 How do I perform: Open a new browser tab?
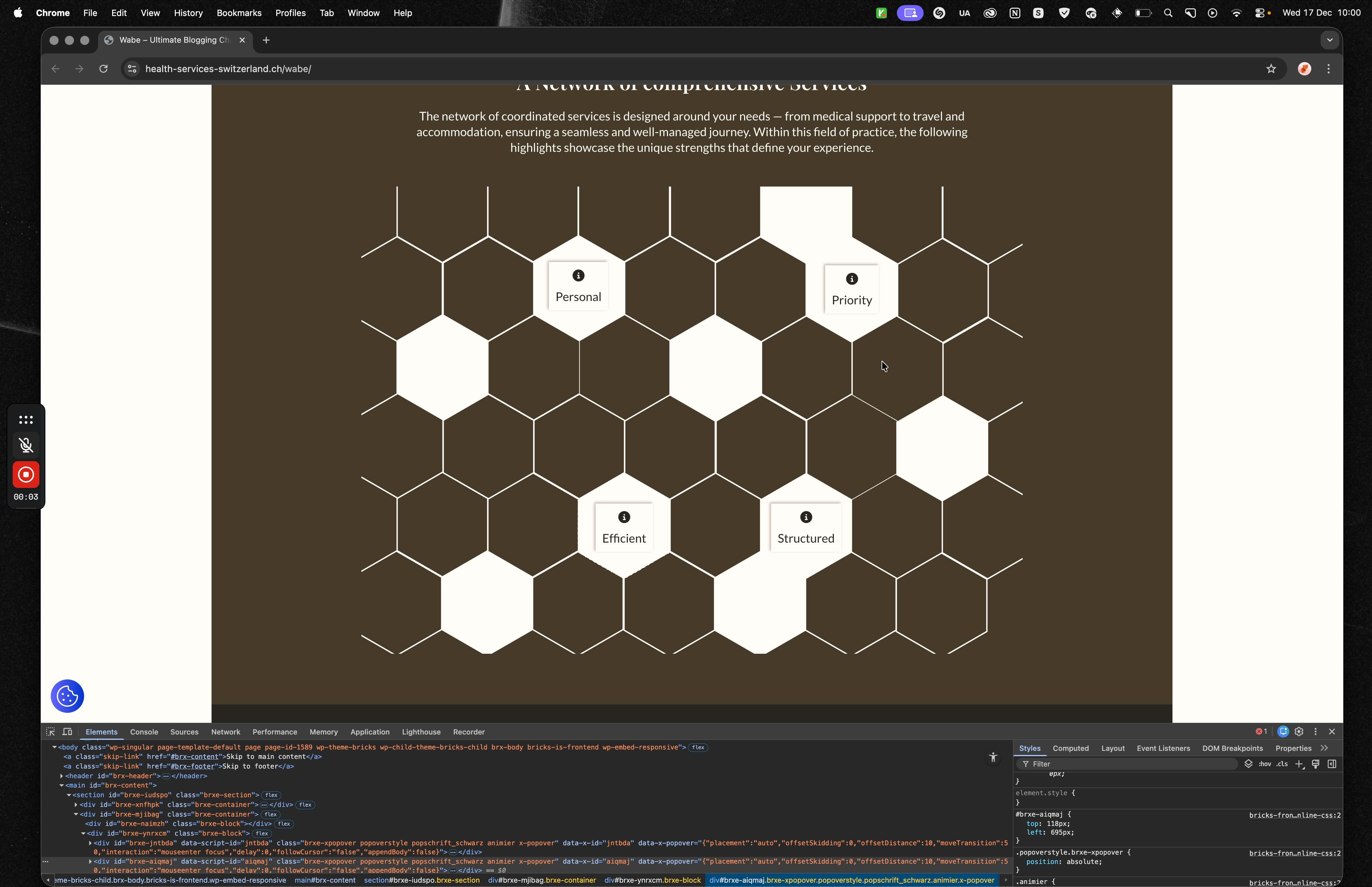(x=266, y=40)
